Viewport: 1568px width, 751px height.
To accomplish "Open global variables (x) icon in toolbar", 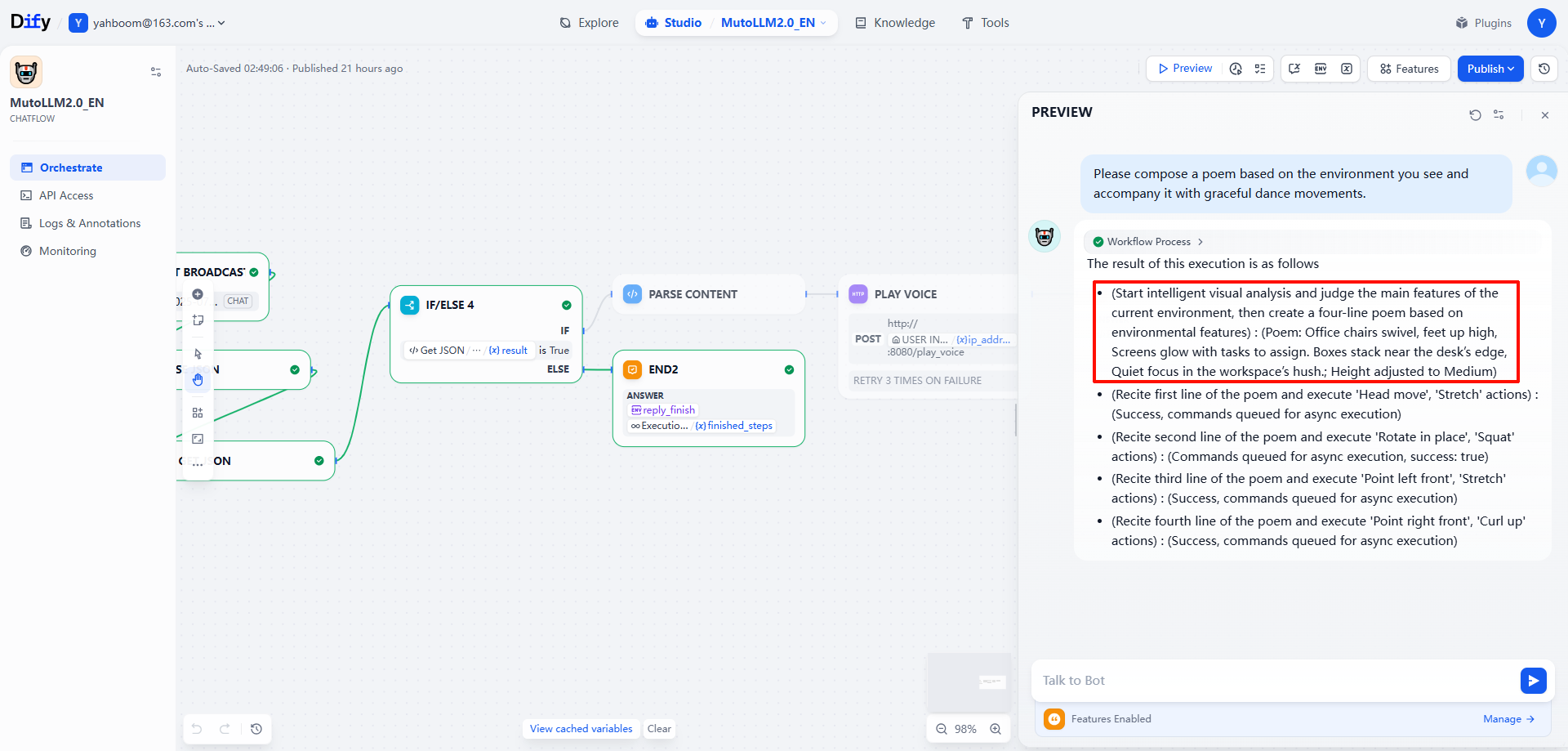I will click(1347, 69).
